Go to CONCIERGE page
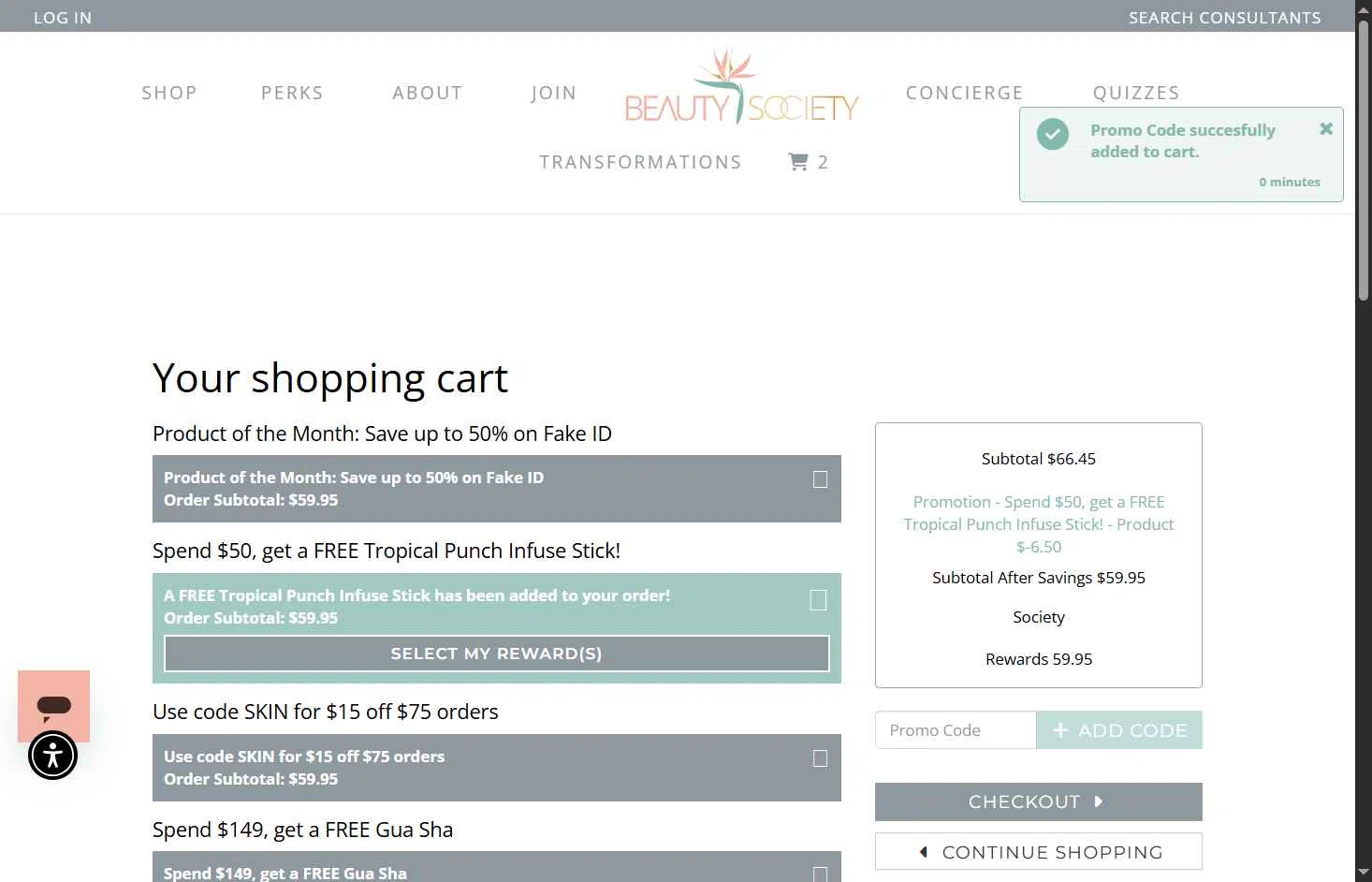The width and height of the screenshot is (1372, 882). coord(964,93)
